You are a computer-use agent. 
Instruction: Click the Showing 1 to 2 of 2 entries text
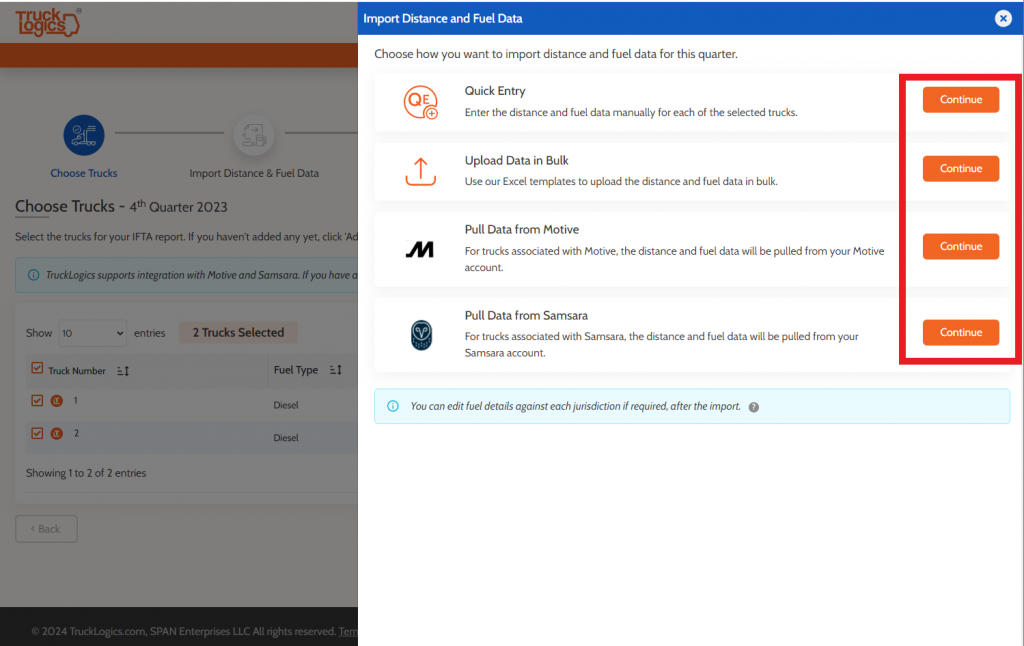[x=86, y=473]
